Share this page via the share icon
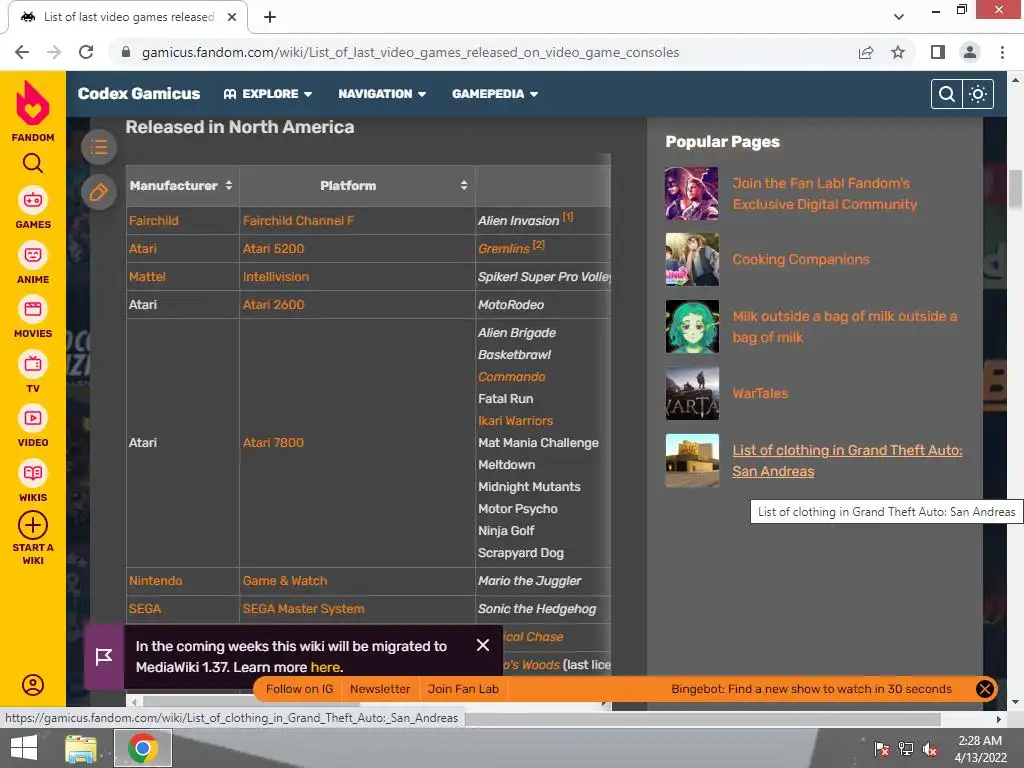The image size is (1024, 768). pos(866,52)
